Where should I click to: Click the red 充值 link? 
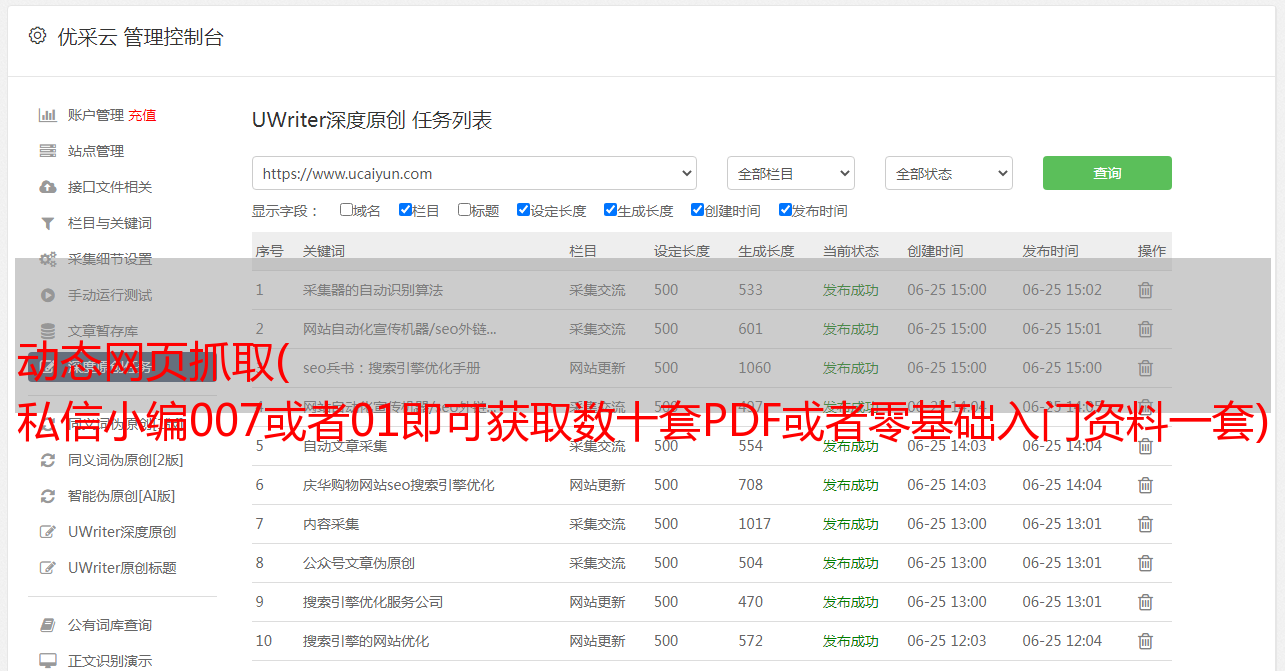142,115
